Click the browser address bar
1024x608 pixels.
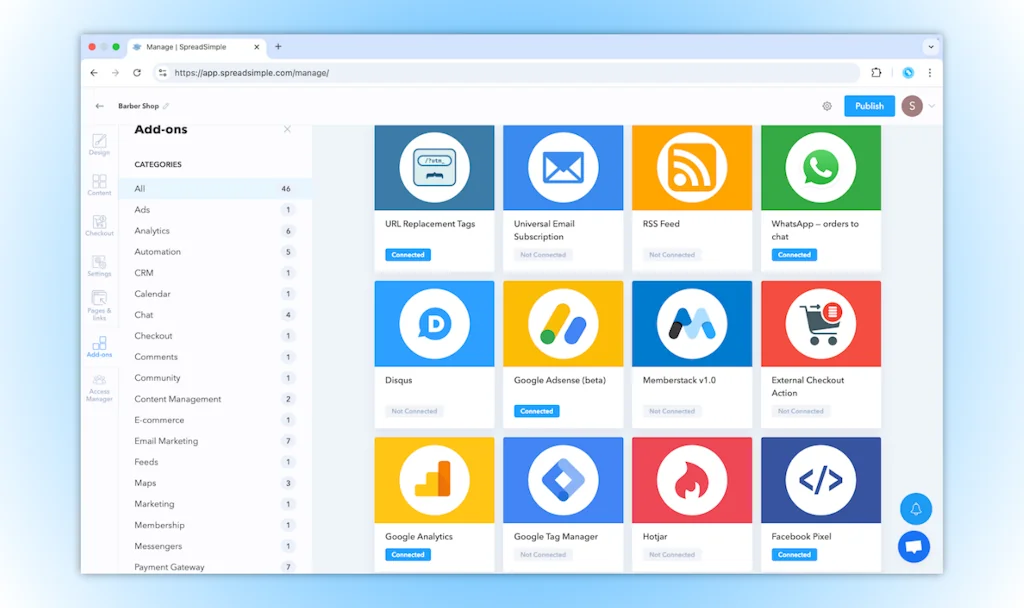tap(500, 73)
